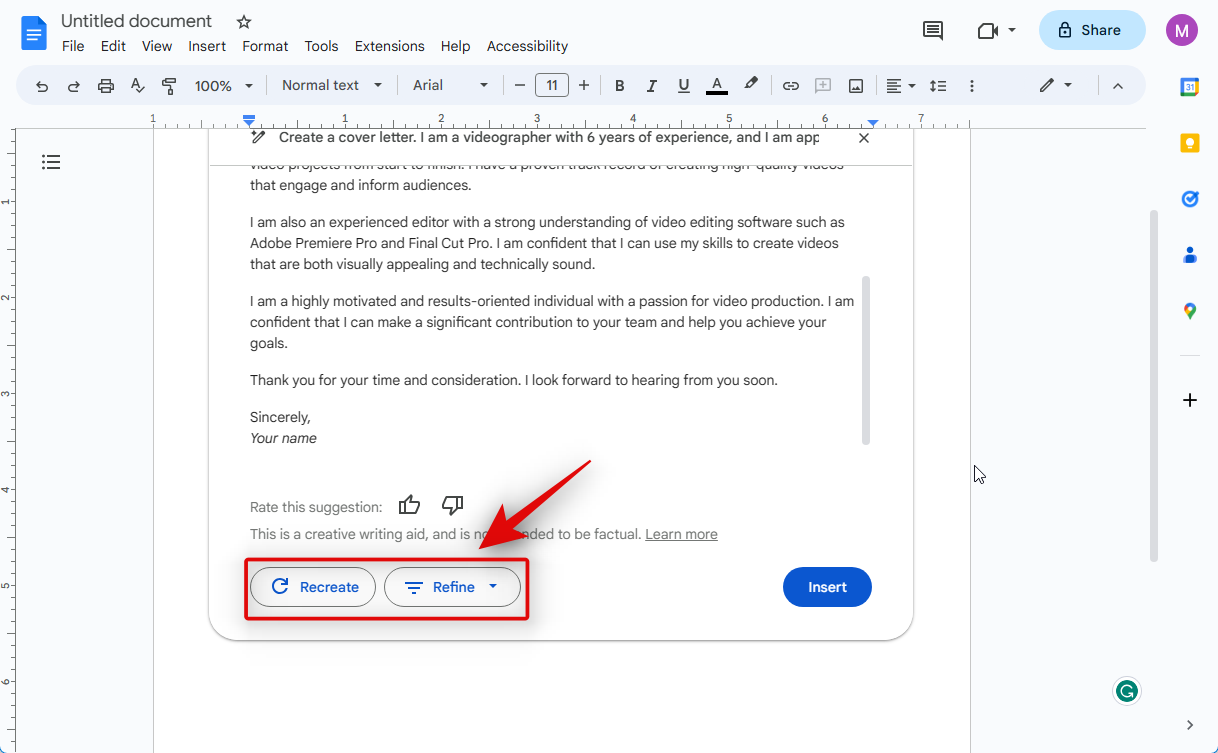
Task: Print the document using printer icon
Action: coord(106,86)
